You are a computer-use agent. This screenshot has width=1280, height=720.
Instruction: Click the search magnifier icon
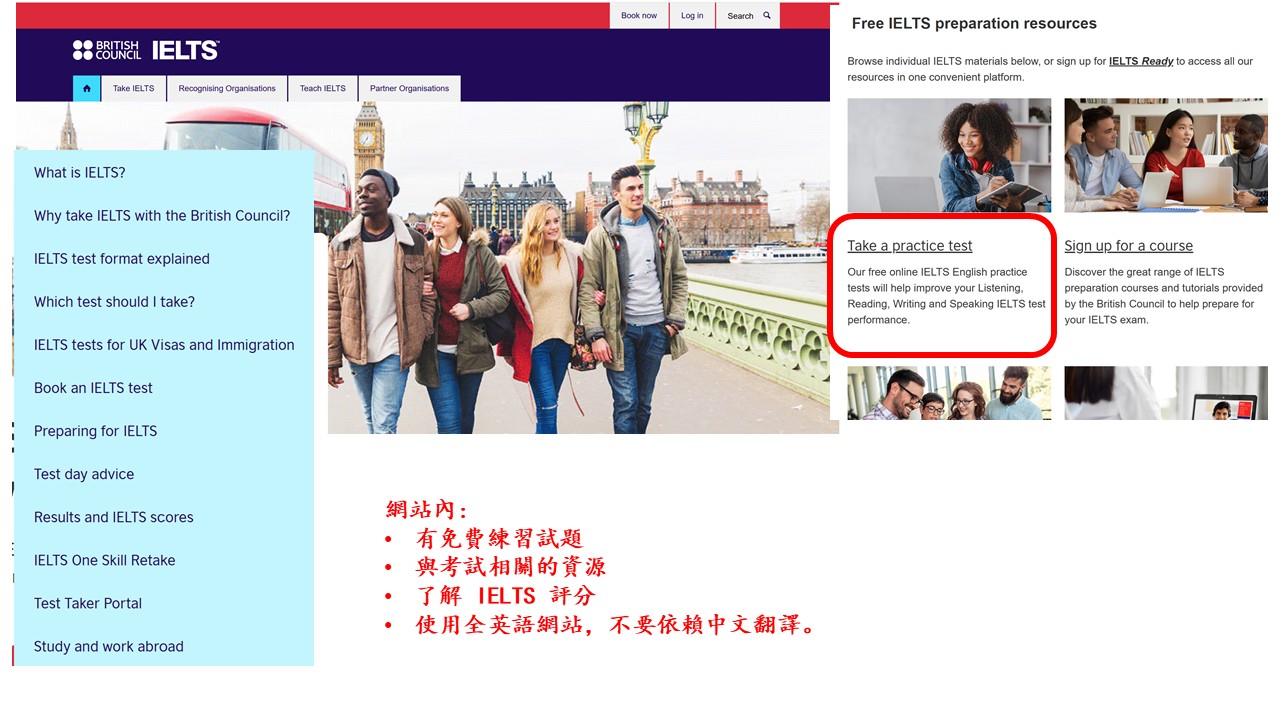coord(767,16)
